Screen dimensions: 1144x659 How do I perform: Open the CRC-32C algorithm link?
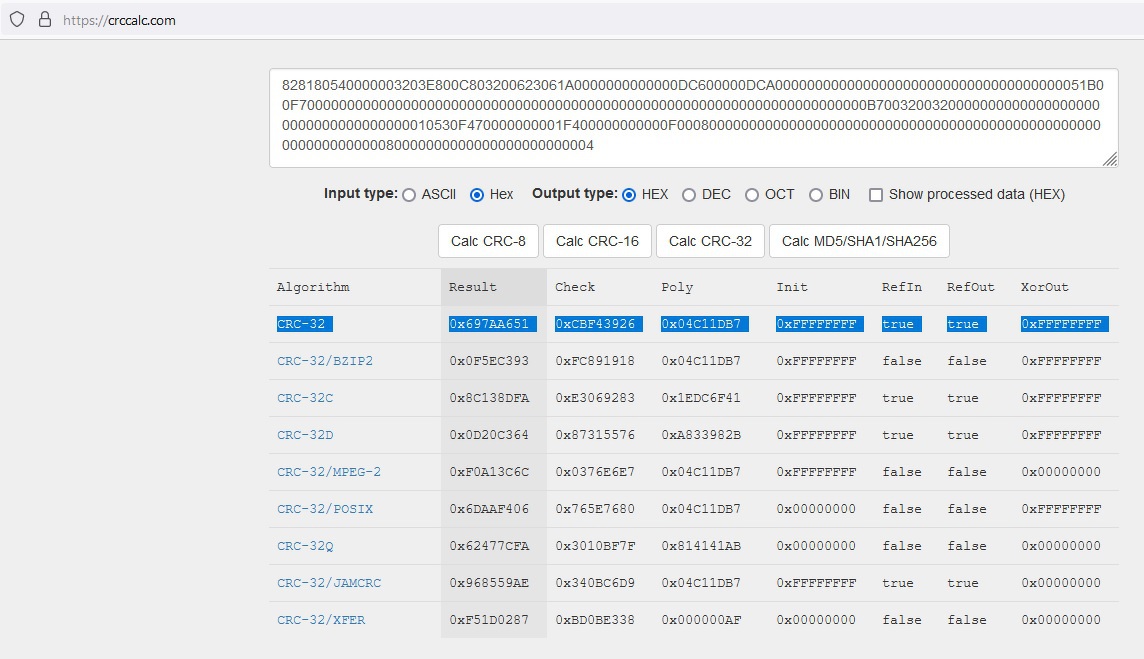coord(305,398)
